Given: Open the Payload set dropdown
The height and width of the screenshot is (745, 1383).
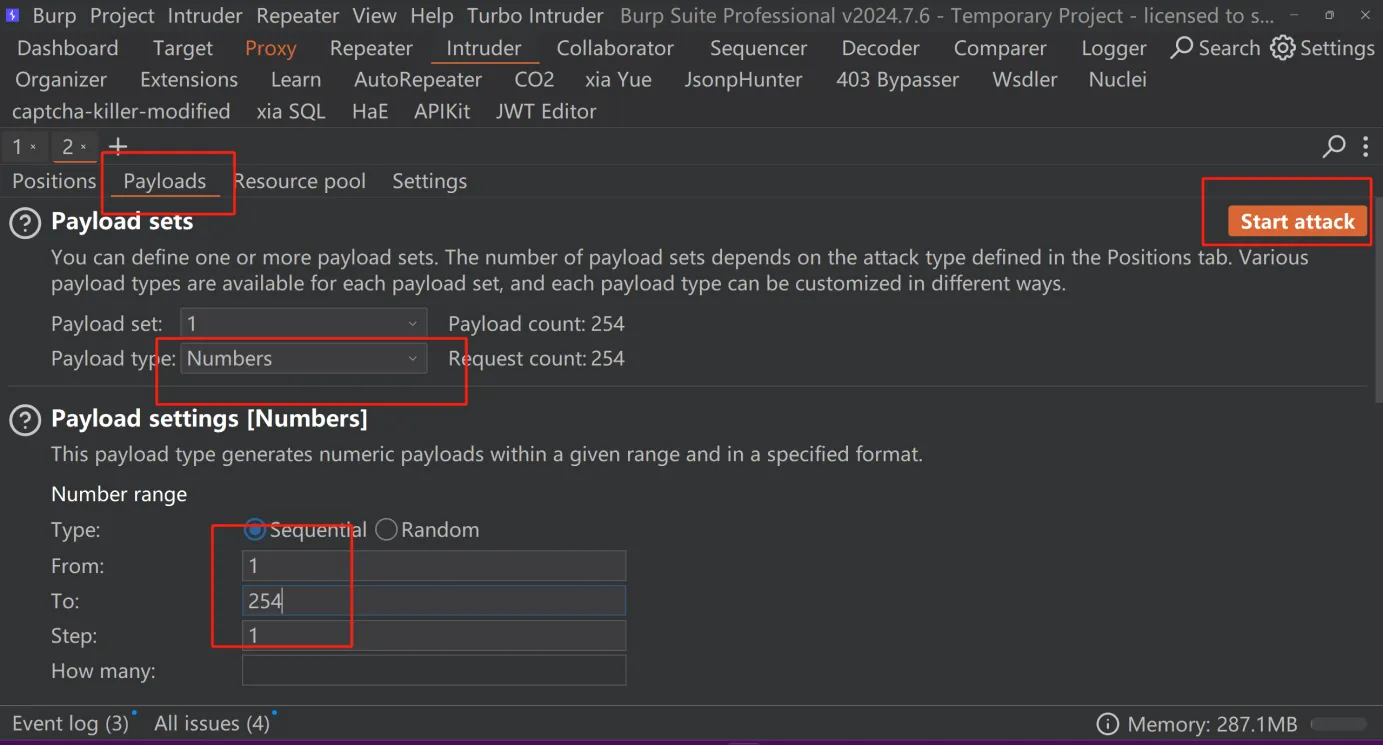Looking at the screenshot, I should (303, 324).
